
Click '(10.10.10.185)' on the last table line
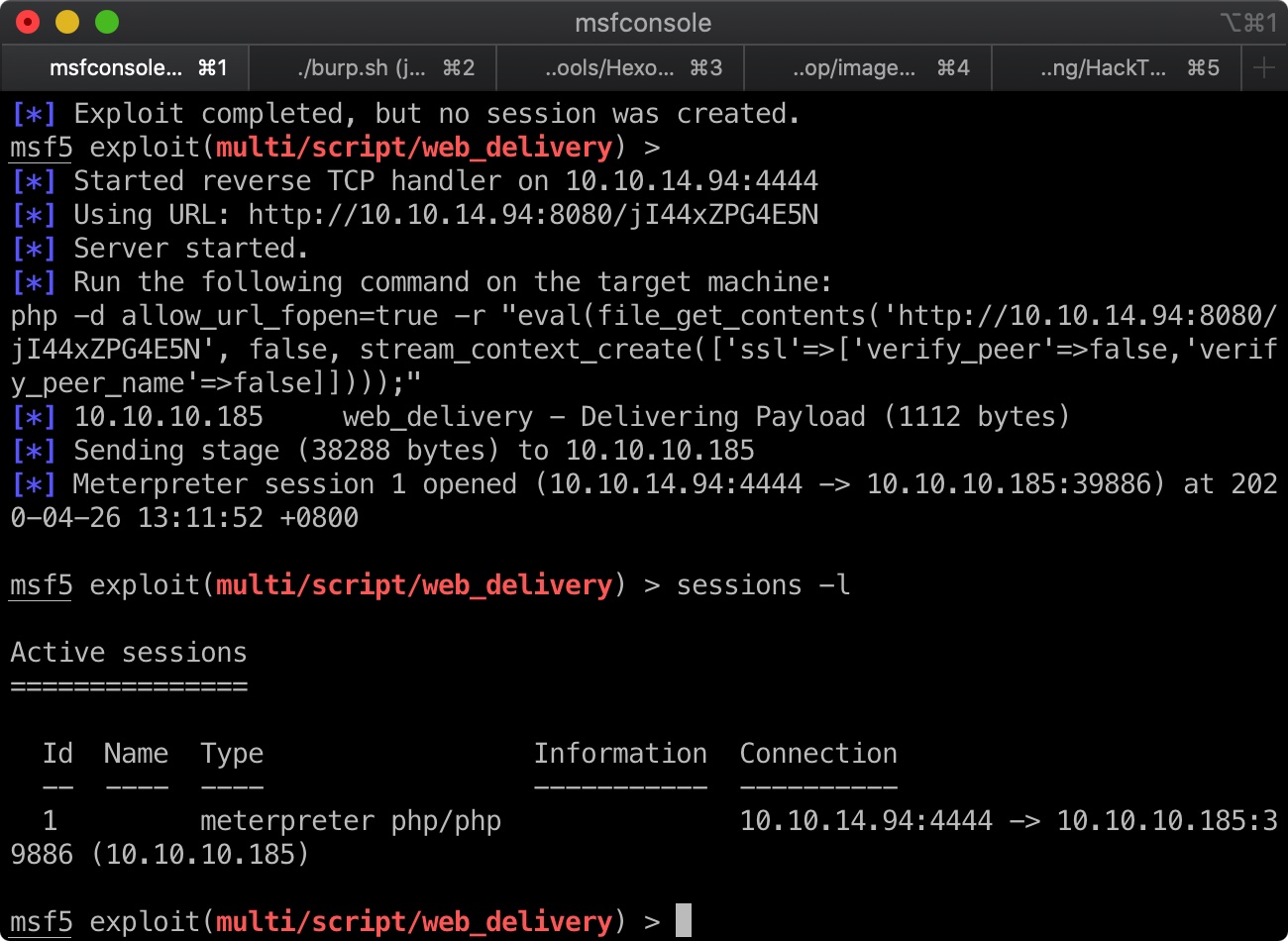200,855
